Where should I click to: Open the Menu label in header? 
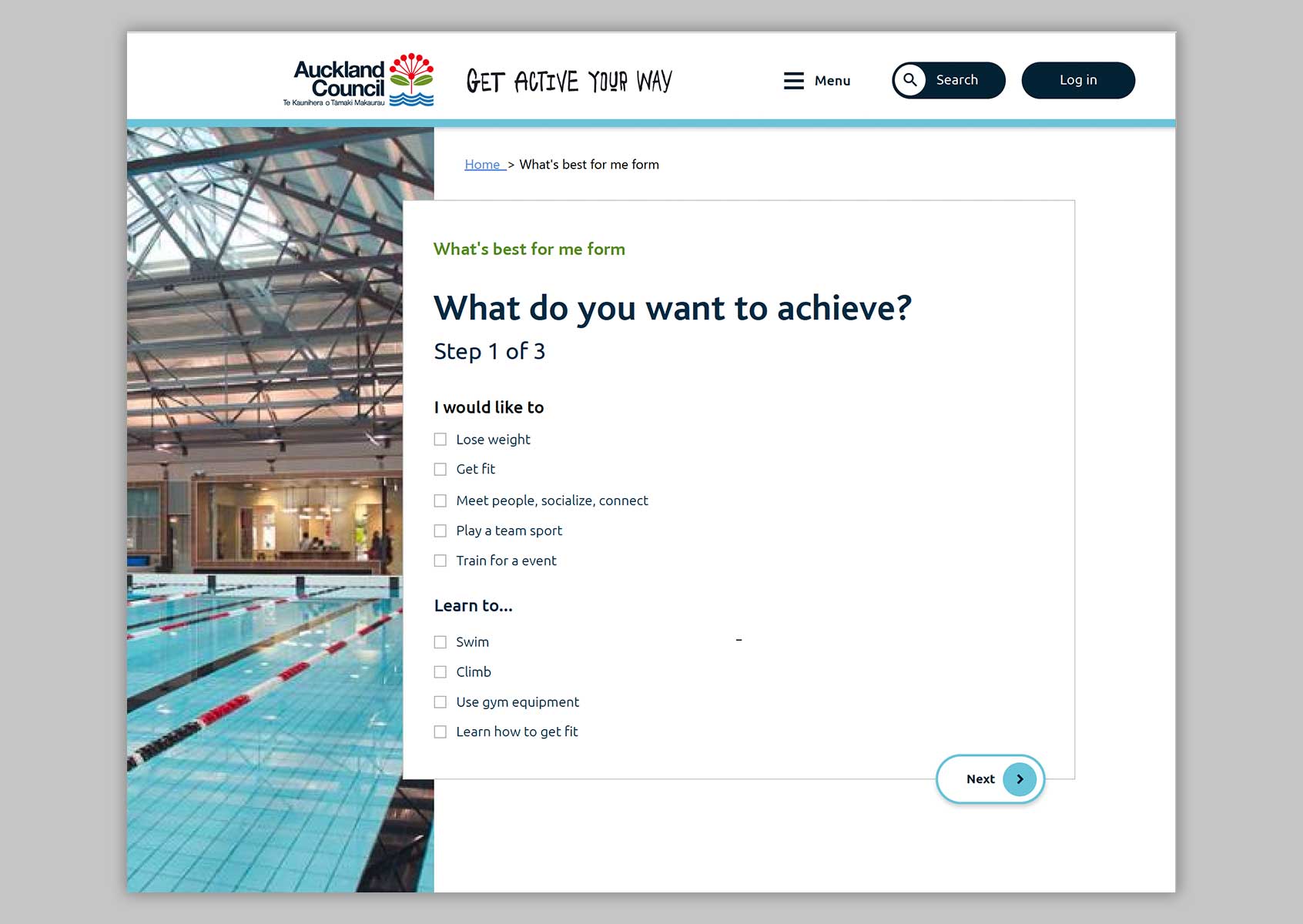[832, 81]
